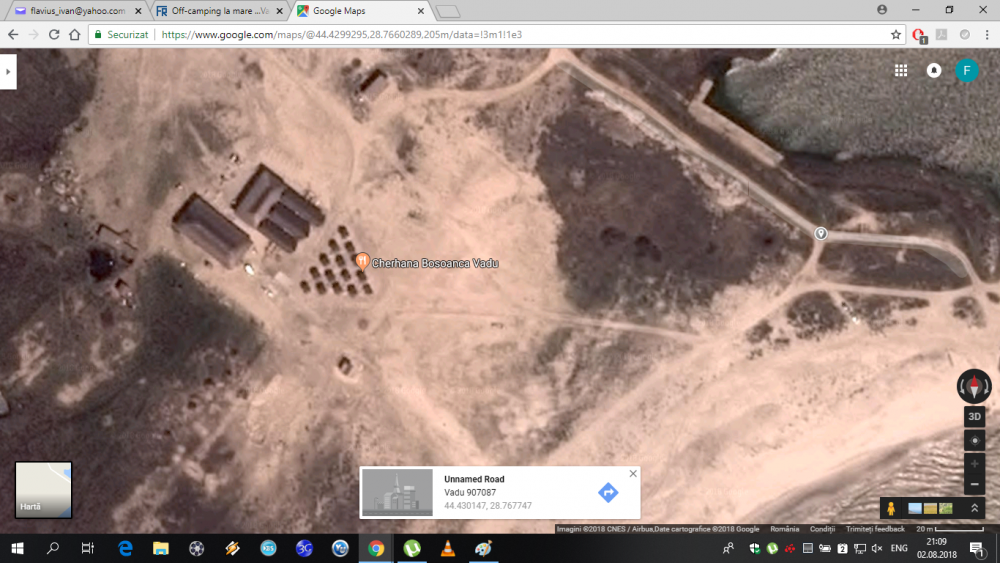This screenshot has width=1000, height=563.
Task: Switch to Hartă map view
Action: point(44,489)
